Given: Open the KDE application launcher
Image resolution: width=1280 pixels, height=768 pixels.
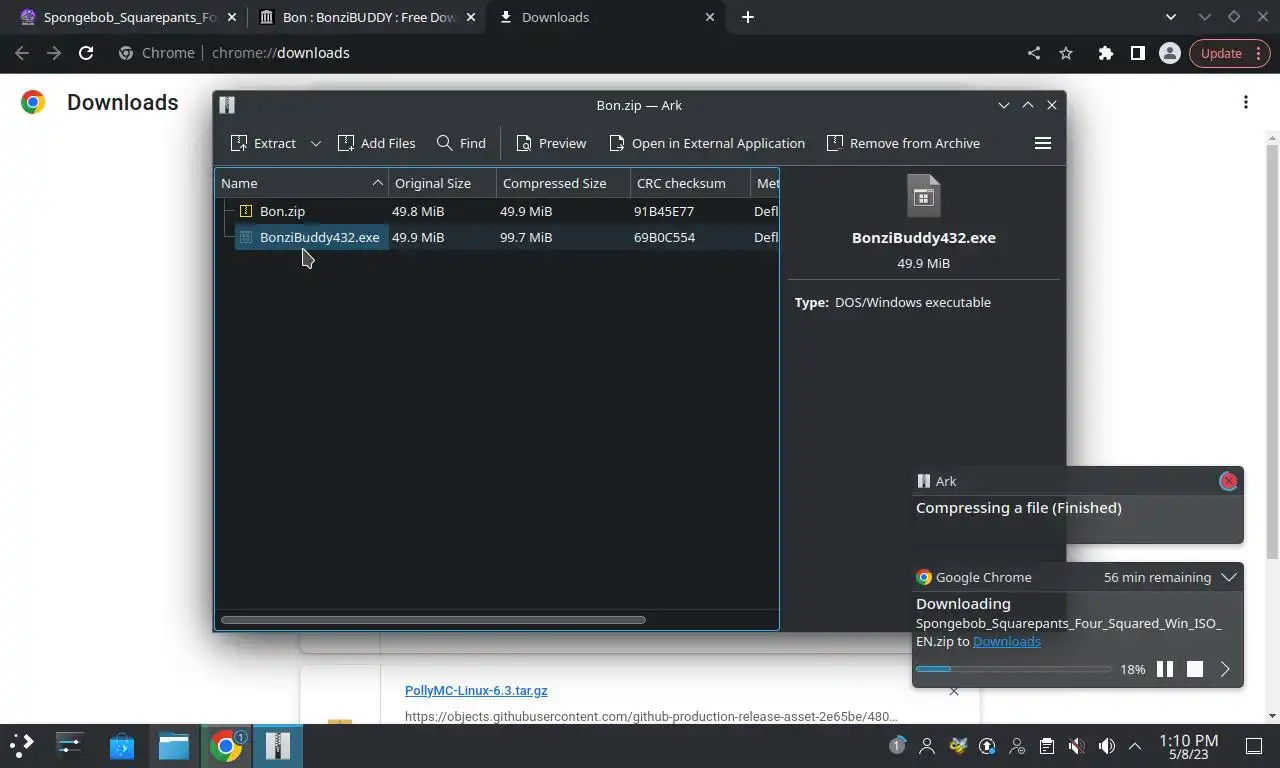Looking at the screenshot, I should click(21, 745).
